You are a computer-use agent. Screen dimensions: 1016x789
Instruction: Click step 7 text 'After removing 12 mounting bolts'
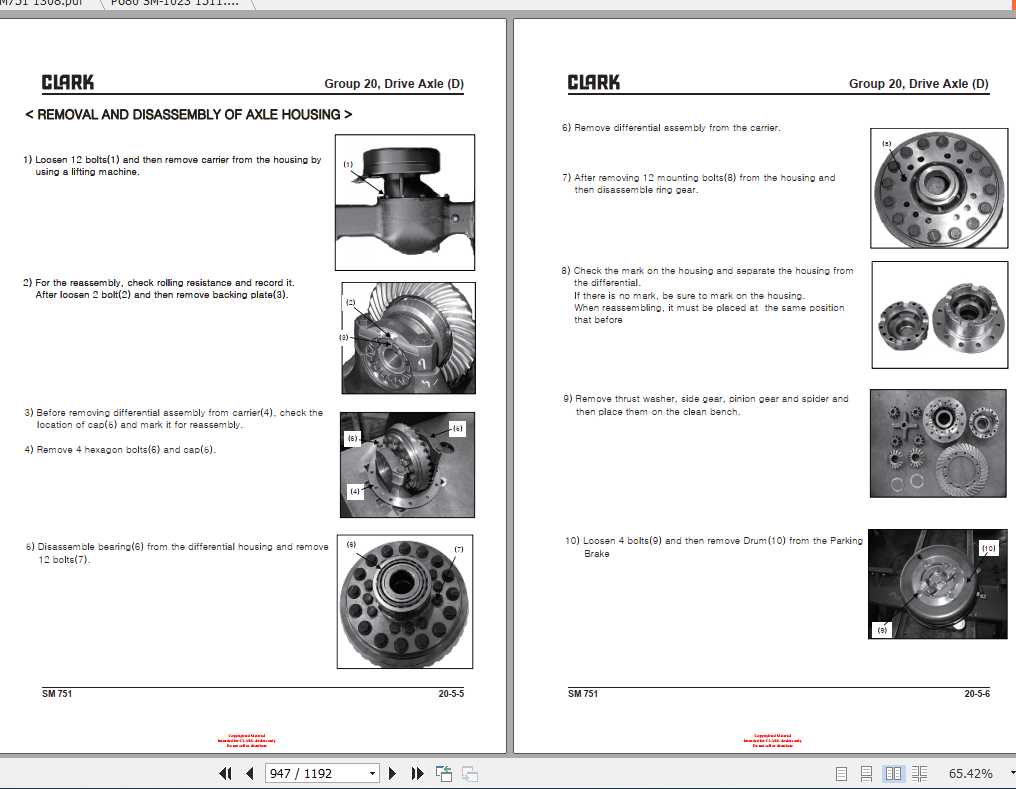click(x=698, y=183)
